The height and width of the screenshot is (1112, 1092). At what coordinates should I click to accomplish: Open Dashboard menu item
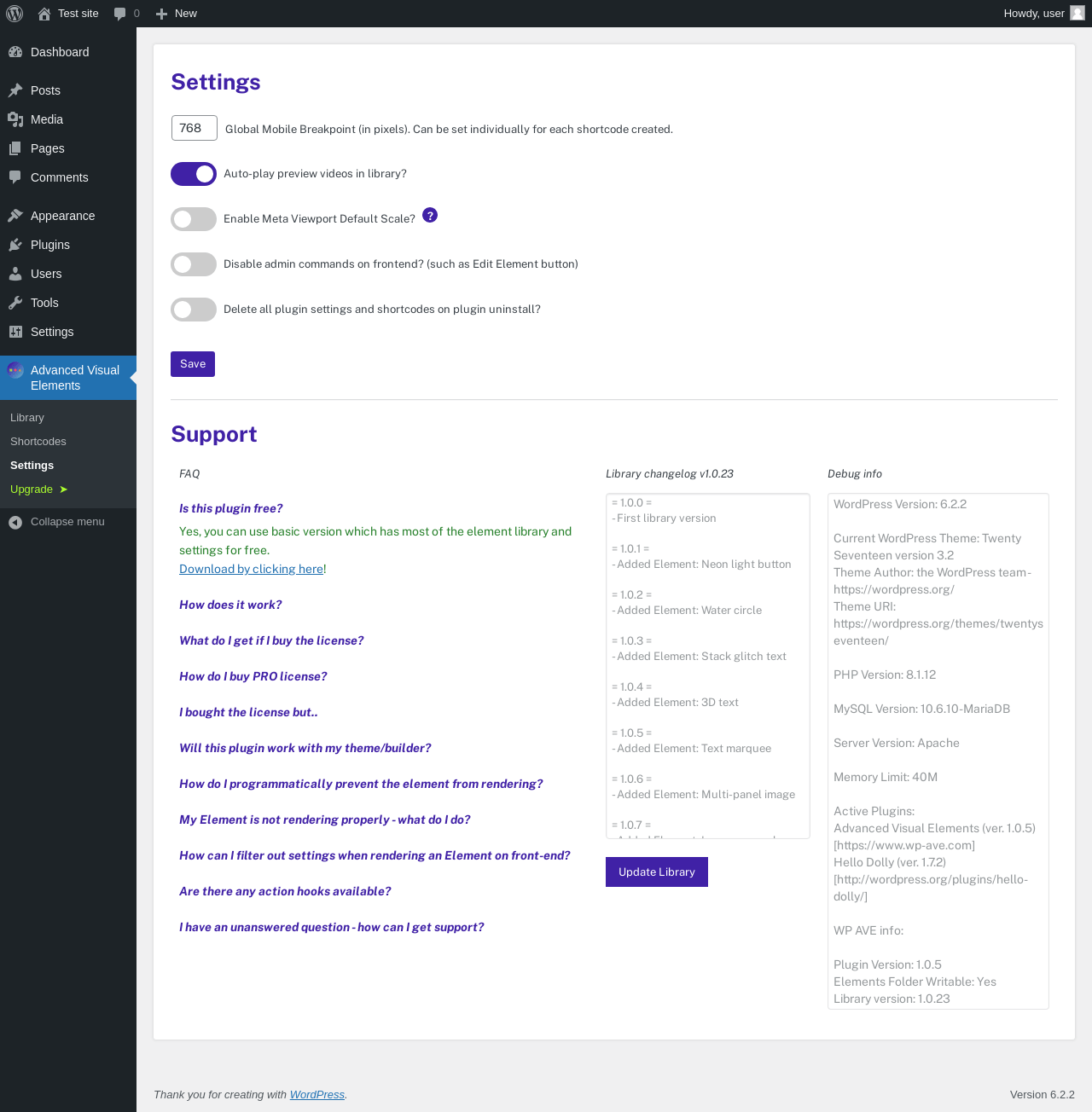click(68, 52)
